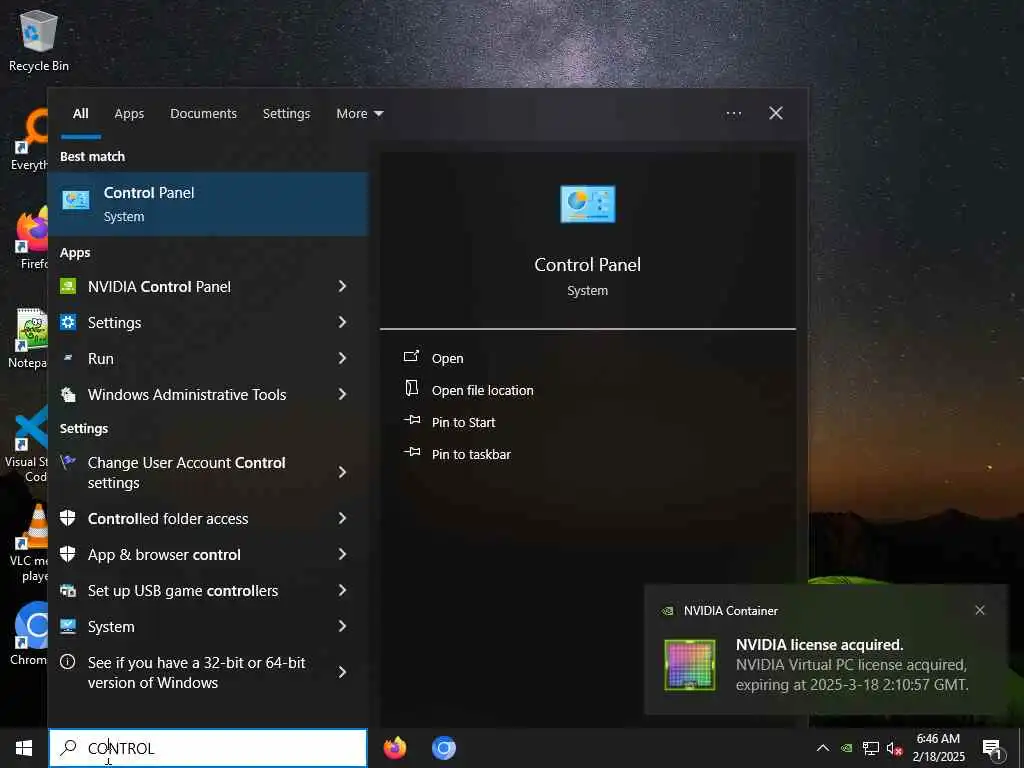Click the Settings gear icon in Apps list
The height and width of the screenshot is (768, 1024).
(x=68, y=322)
